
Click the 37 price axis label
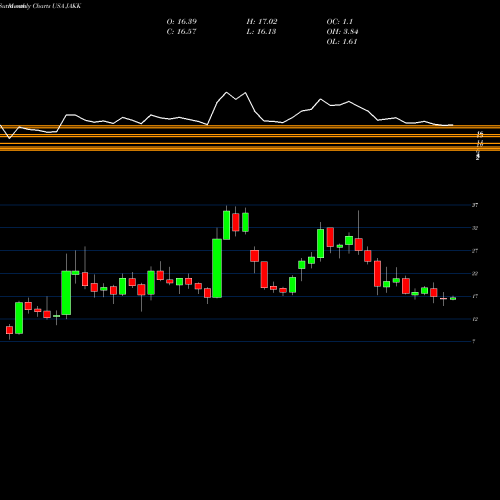(475, 205)
